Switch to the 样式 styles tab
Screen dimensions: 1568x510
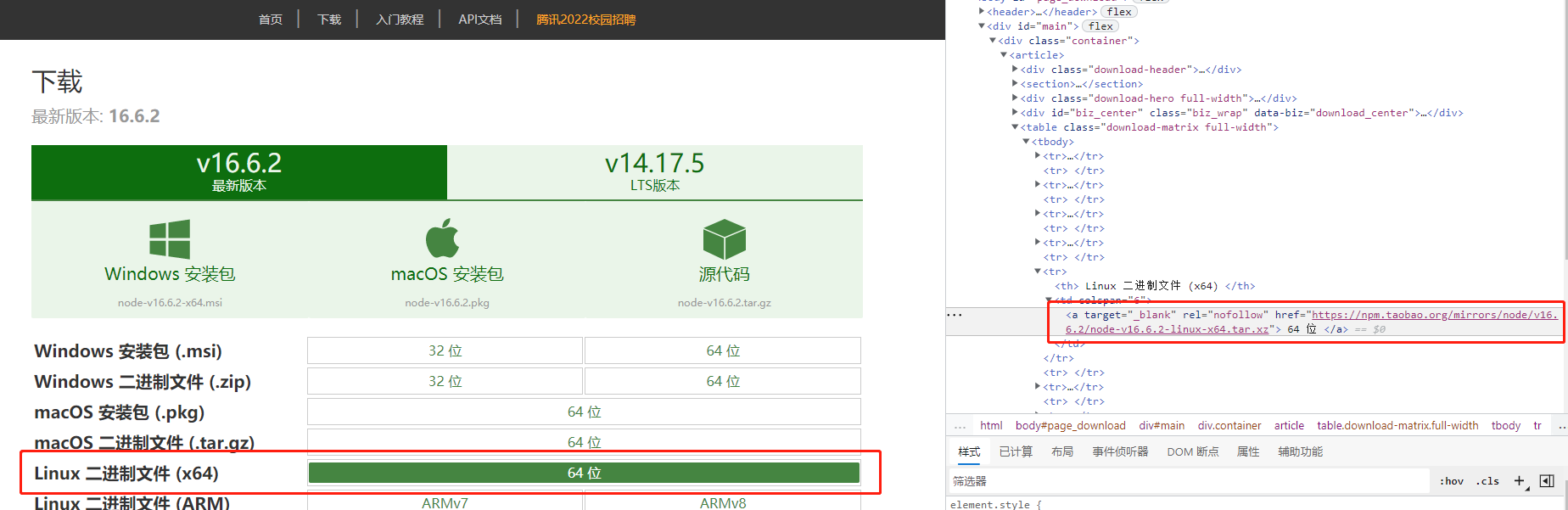[x=969, y=451]
